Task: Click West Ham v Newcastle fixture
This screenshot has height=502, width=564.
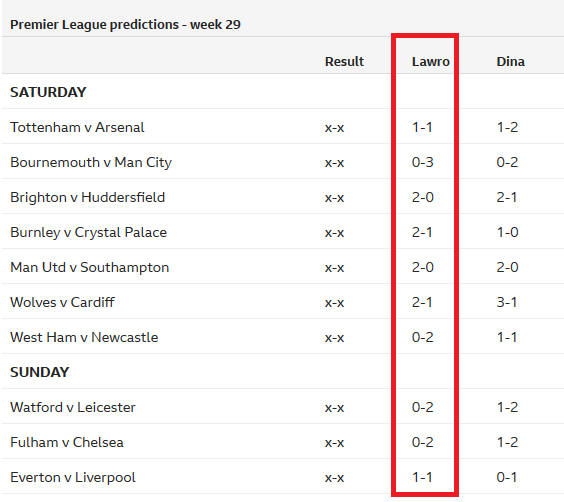Action: pos(84,337)
